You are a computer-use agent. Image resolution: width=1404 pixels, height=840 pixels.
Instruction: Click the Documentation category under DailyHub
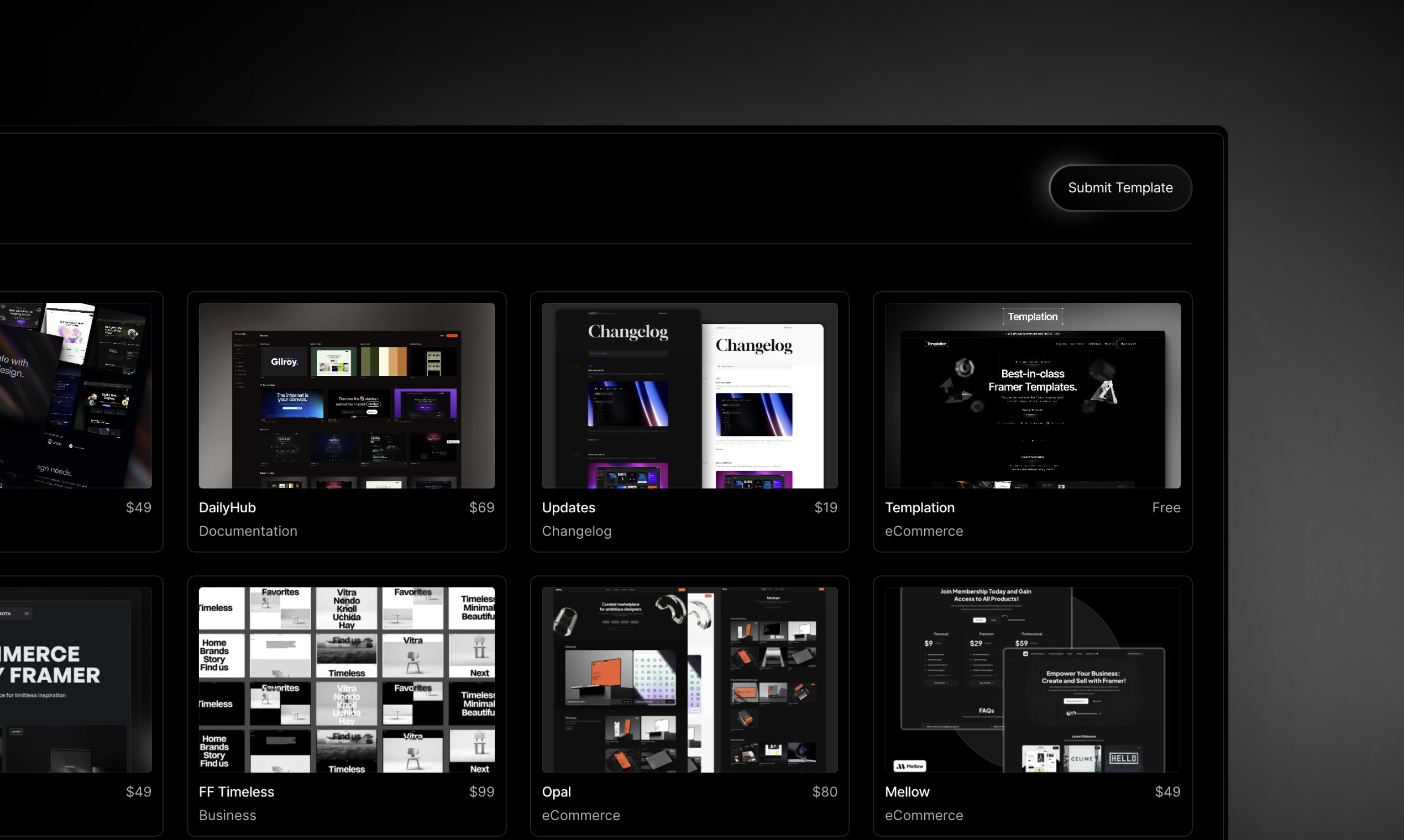tap(248, 531)
